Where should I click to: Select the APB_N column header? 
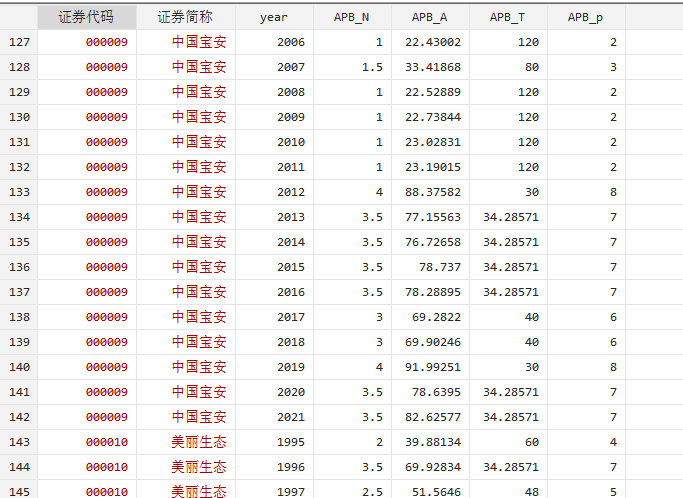(352, 17)
